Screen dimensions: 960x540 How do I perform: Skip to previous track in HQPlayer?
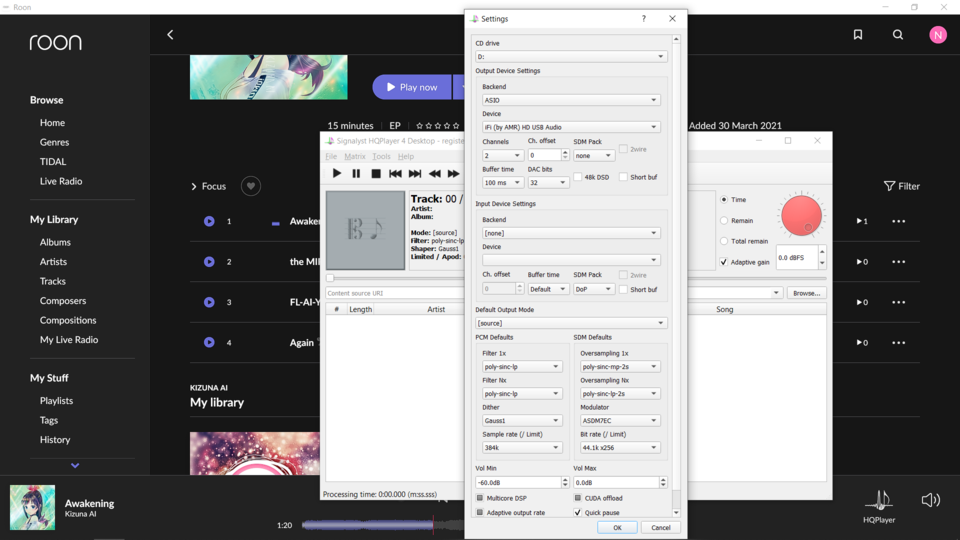point(395,174)
